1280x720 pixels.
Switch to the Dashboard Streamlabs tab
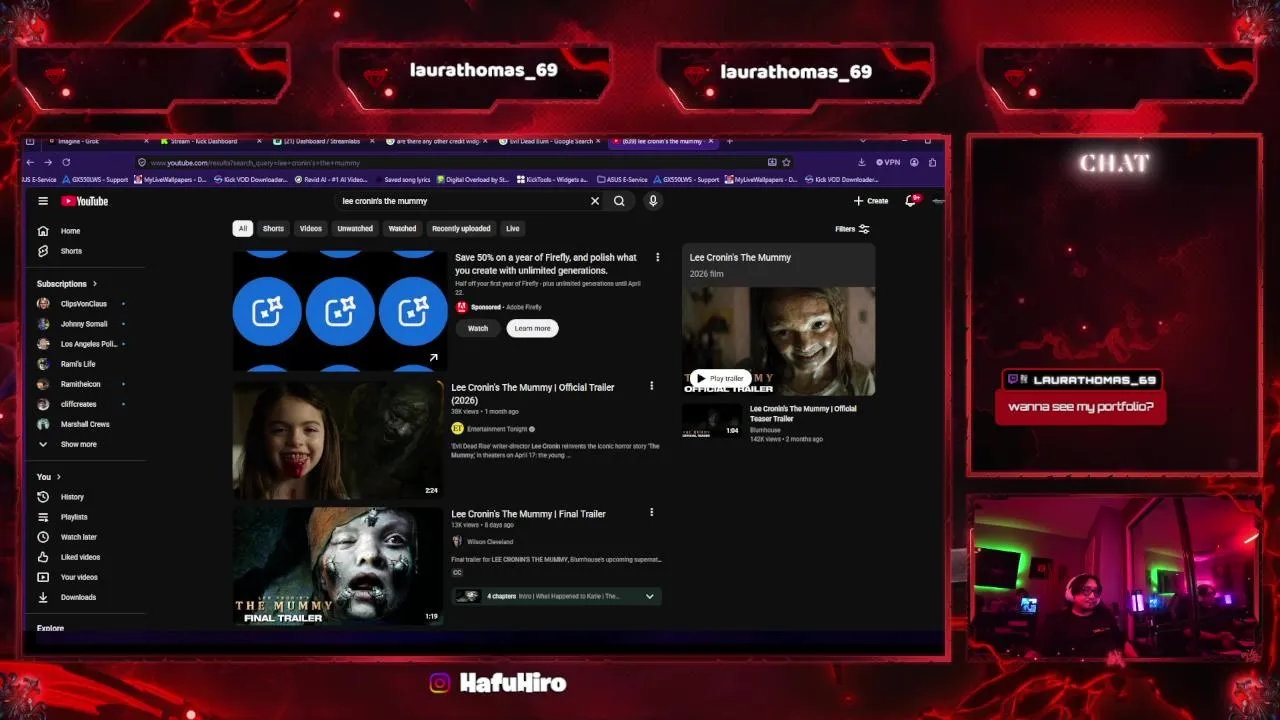tap(316, 141)
